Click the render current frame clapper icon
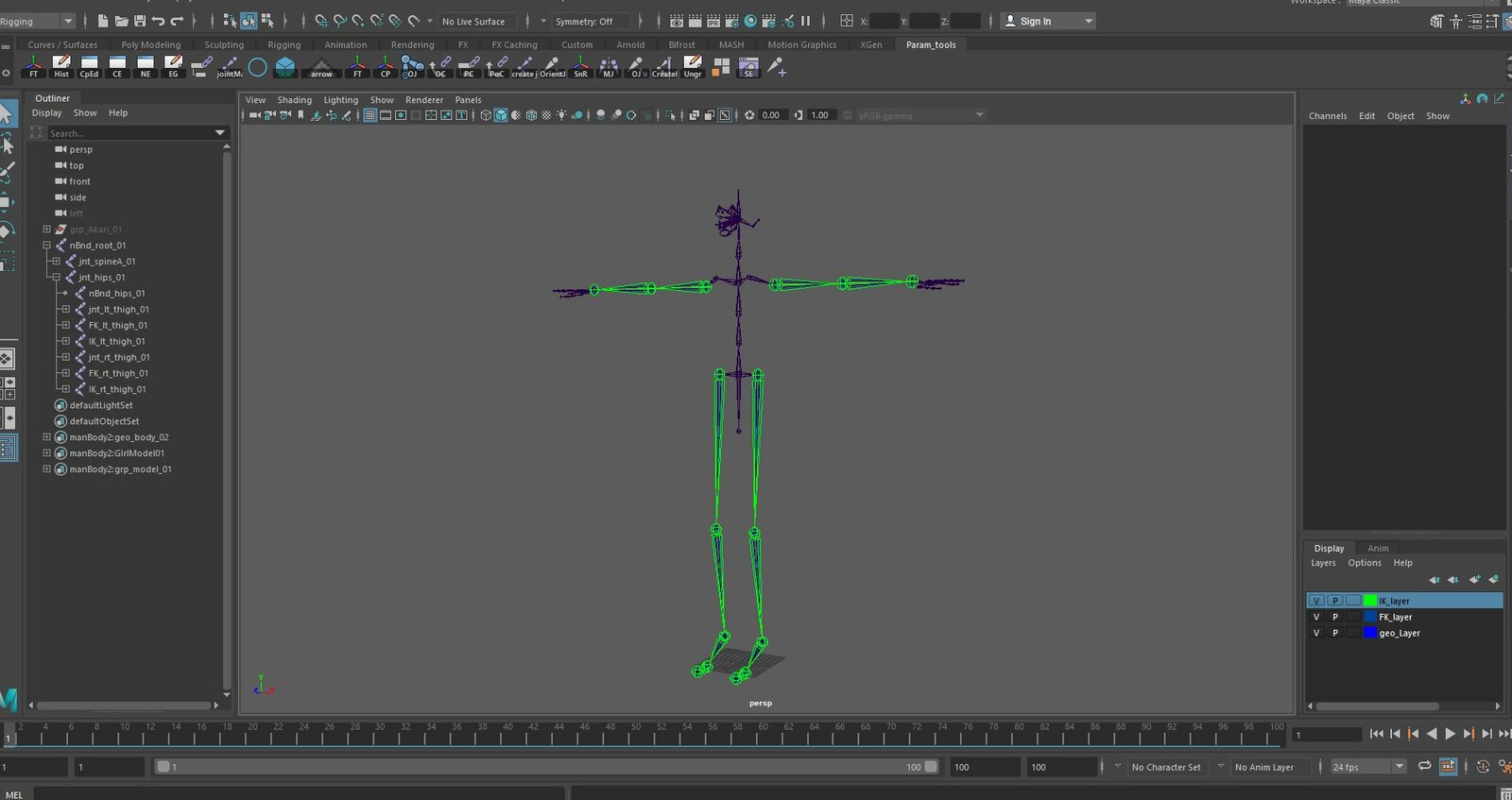 (x=696, y=21)
